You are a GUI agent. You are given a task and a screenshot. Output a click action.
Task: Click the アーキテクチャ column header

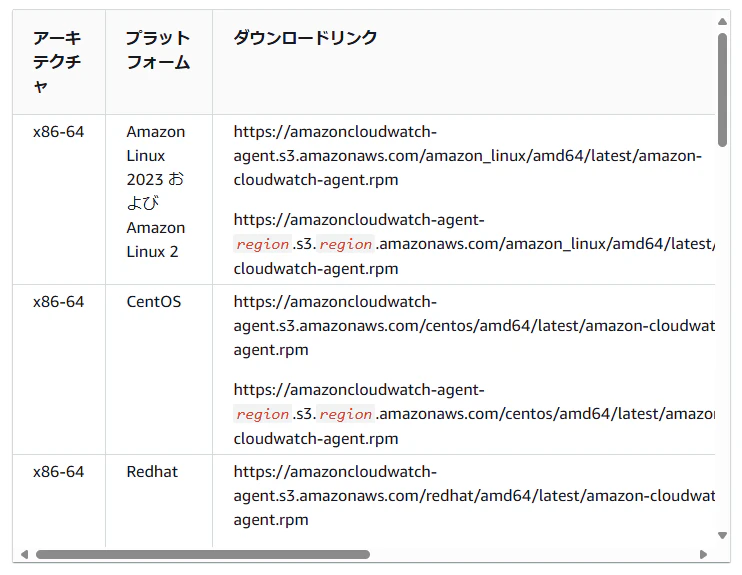point(59,62)
